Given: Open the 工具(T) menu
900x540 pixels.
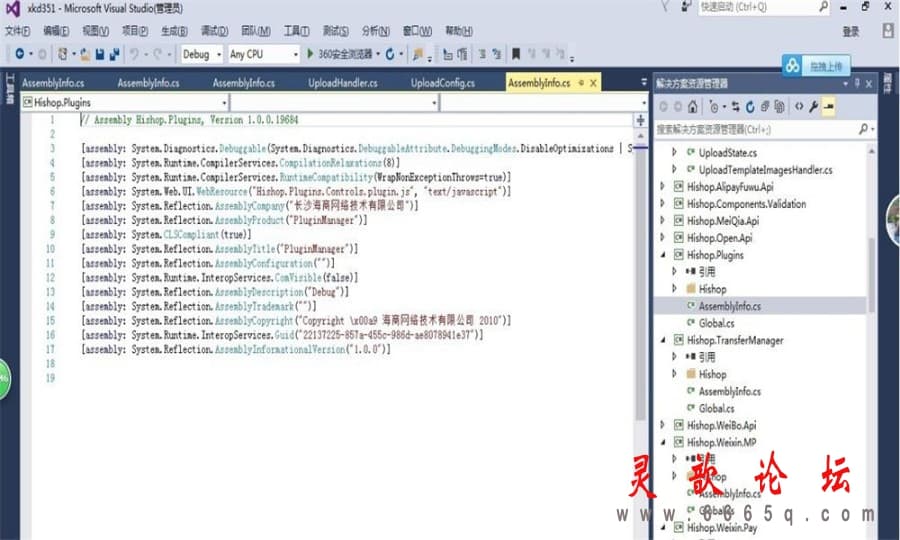Looking at the screenshot, I should (x=296, y=31).
